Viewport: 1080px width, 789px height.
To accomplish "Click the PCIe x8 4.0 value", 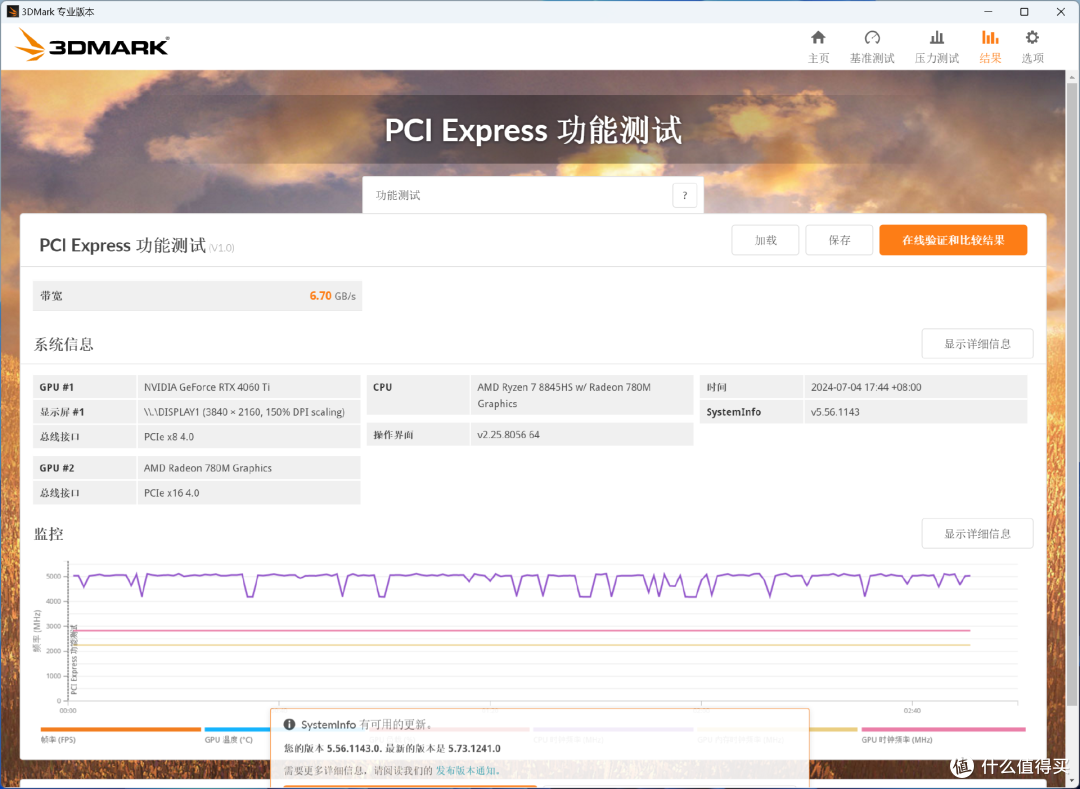I will [249, 436].
